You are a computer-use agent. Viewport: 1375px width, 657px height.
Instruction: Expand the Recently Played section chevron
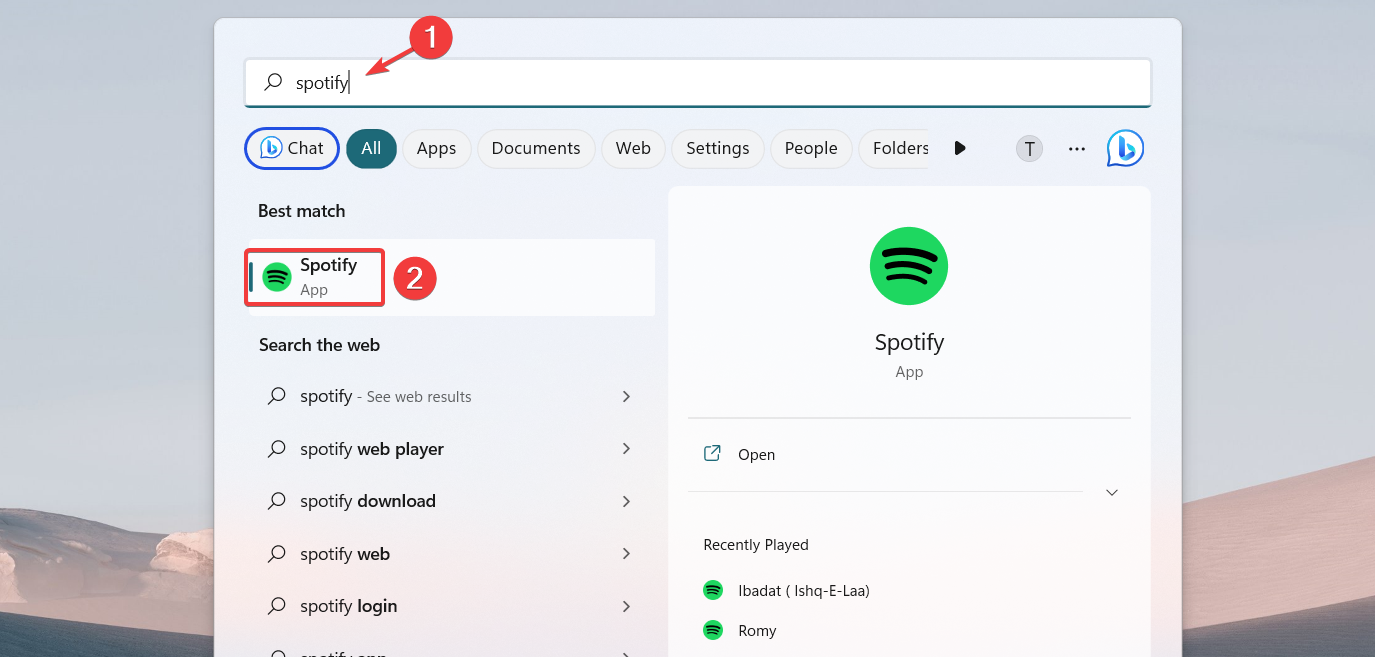point(1111,492)
